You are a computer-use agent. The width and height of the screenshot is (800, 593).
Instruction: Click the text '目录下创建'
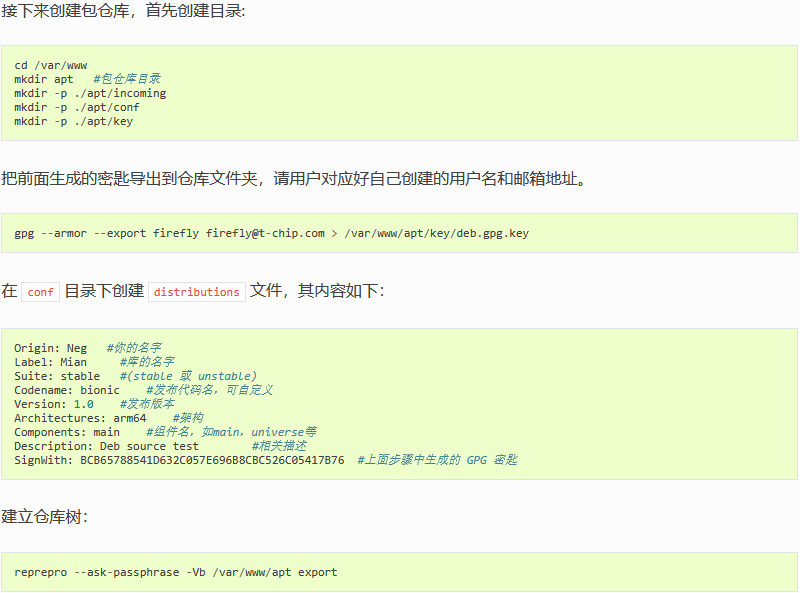(x=104, y=291)
